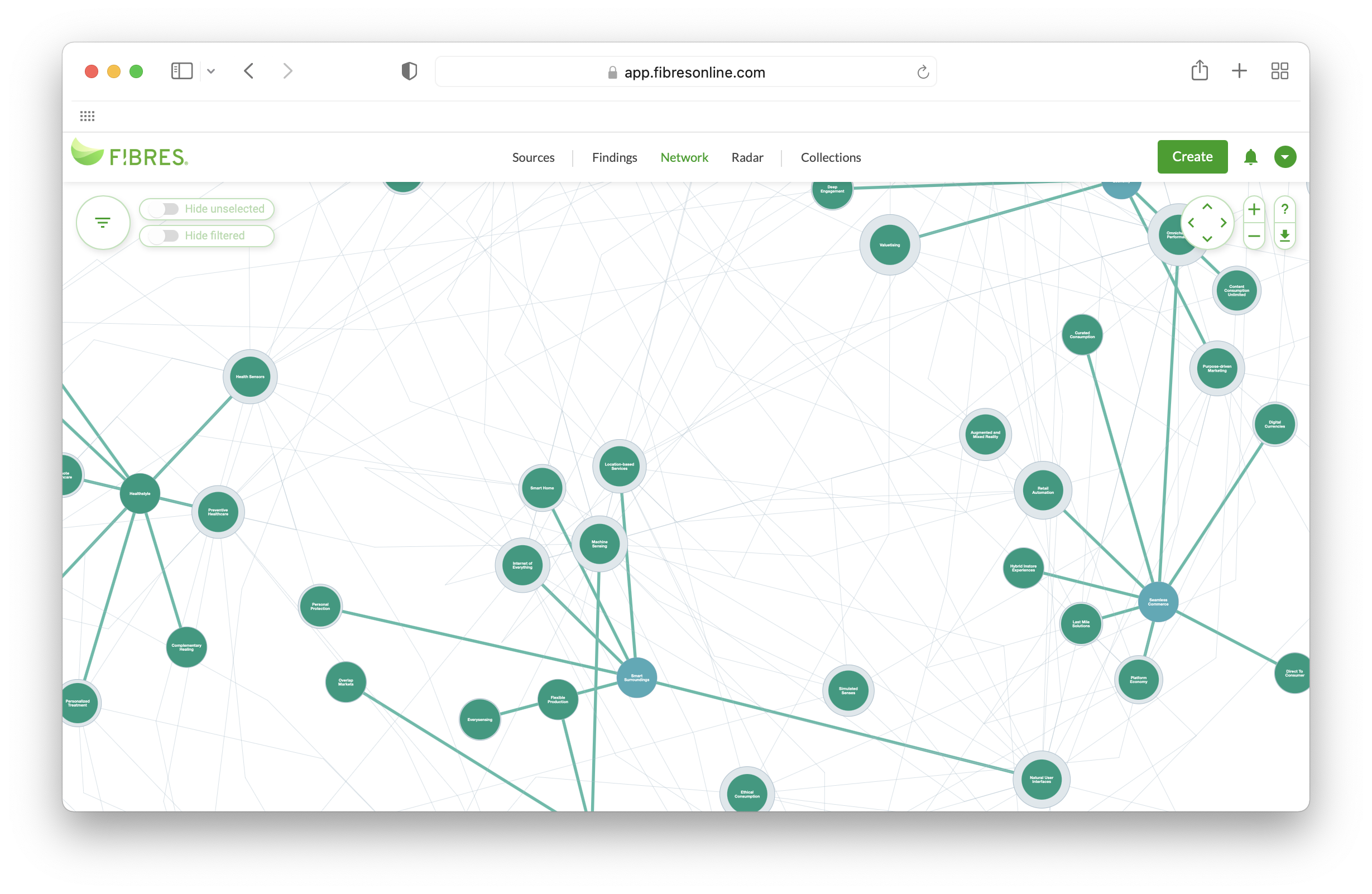This screenshot has width=1372, height=894.
Task: Click the Create button
Action: [1192, 156]
